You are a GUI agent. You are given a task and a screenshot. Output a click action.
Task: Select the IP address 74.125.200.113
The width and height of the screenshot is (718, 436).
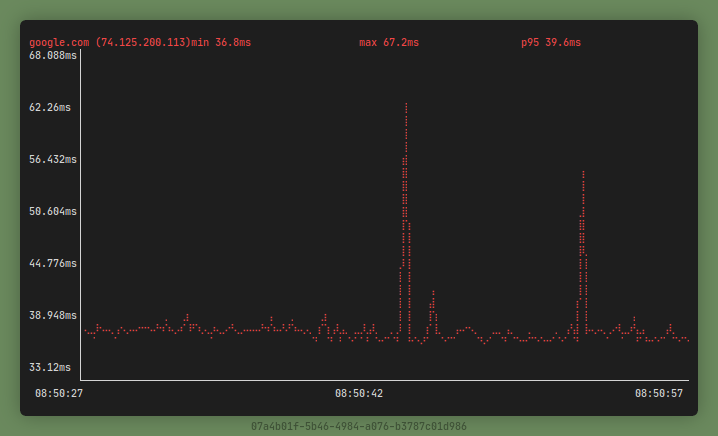pos(143,43)
